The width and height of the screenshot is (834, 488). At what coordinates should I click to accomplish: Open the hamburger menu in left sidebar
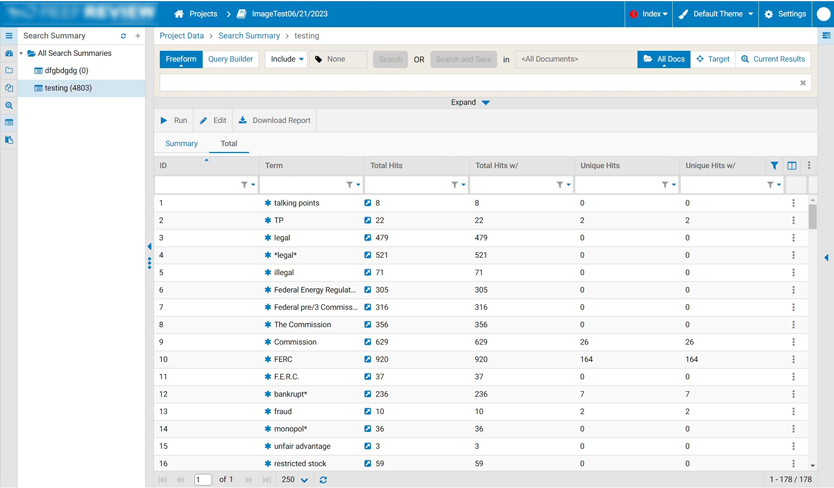coord(9,36)
